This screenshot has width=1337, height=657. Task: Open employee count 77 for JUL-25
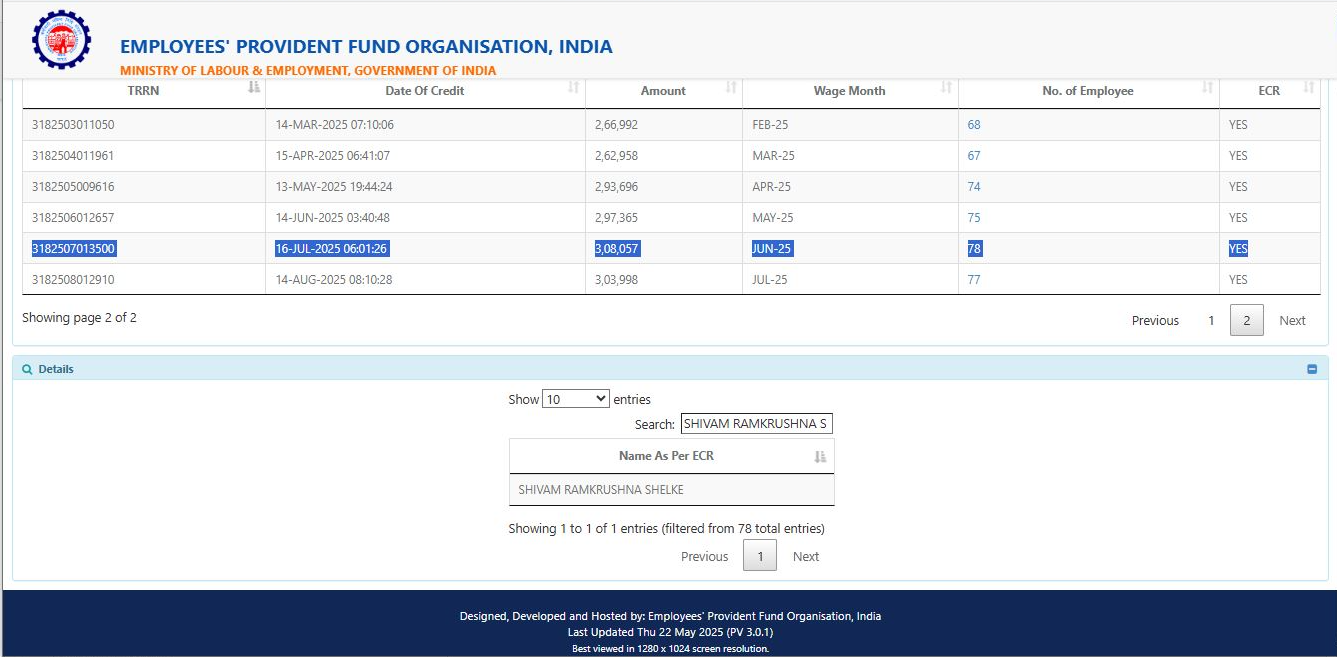pyautogui.click(x=974, y=279)
